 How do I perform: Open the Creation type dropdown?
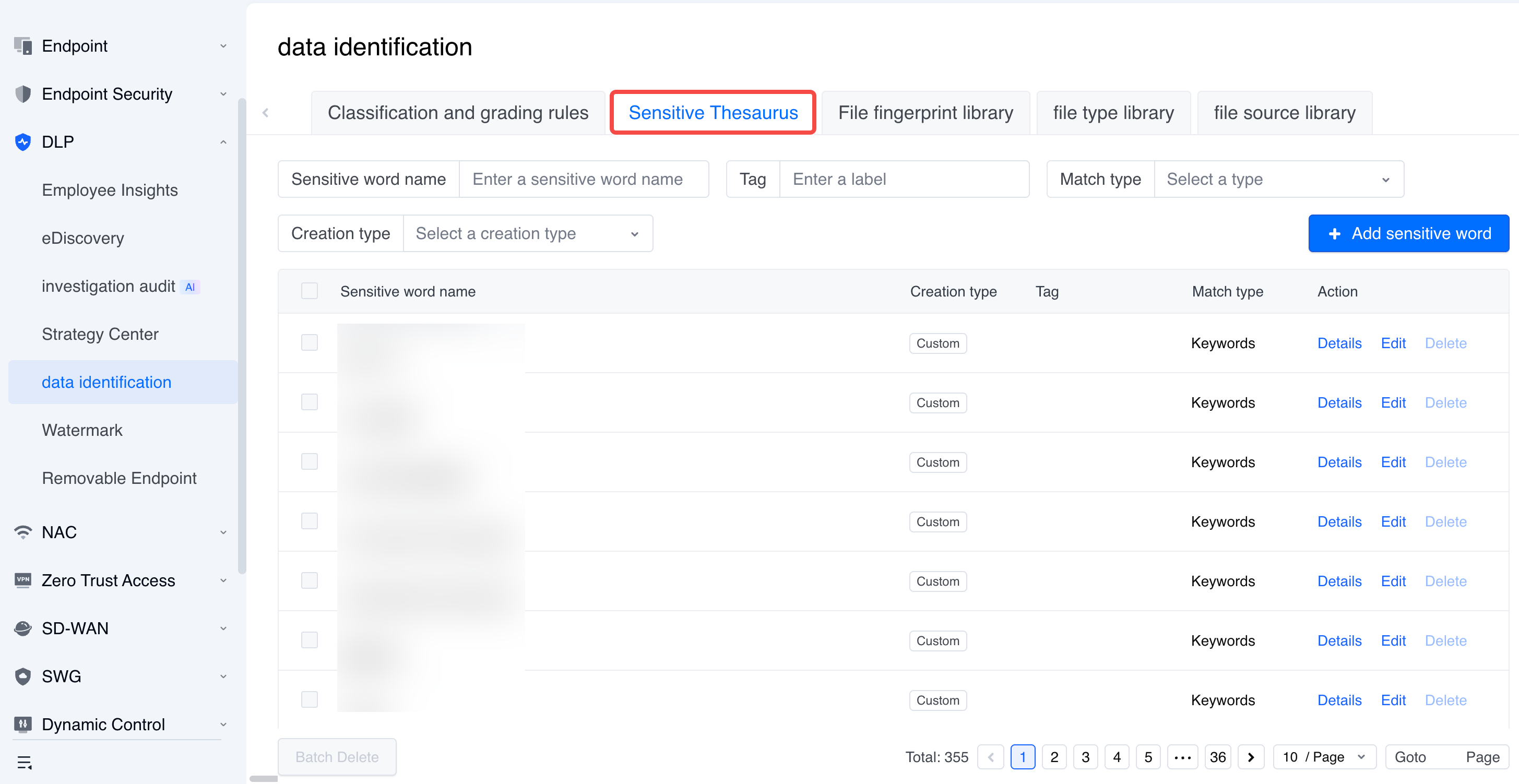[x=527, y=233]
